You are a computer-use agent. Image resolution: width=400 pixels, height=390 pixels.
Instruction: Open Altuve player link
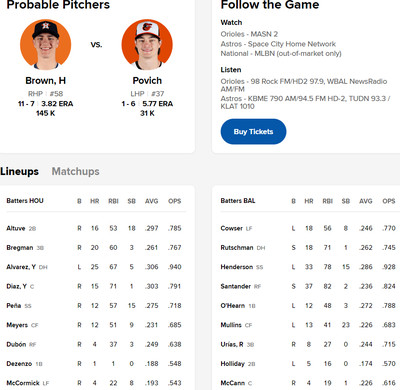[x=16, y=228]
